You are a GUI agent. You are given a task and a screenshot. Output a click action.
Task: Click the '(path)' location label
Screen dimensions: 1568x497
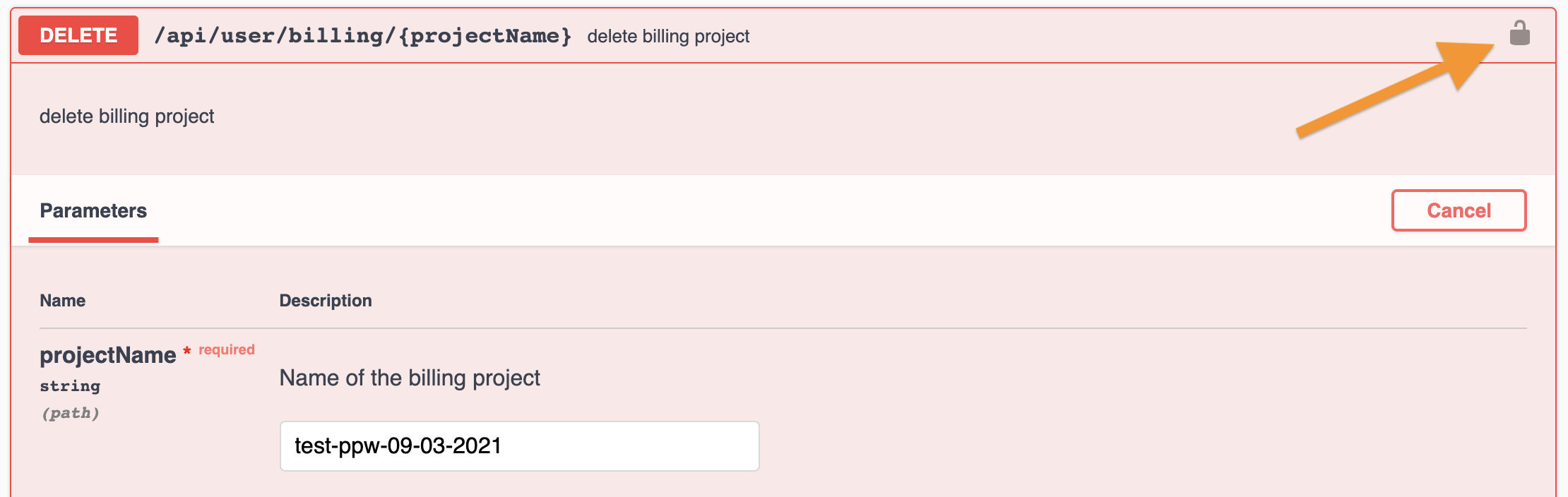pos(70,413)
